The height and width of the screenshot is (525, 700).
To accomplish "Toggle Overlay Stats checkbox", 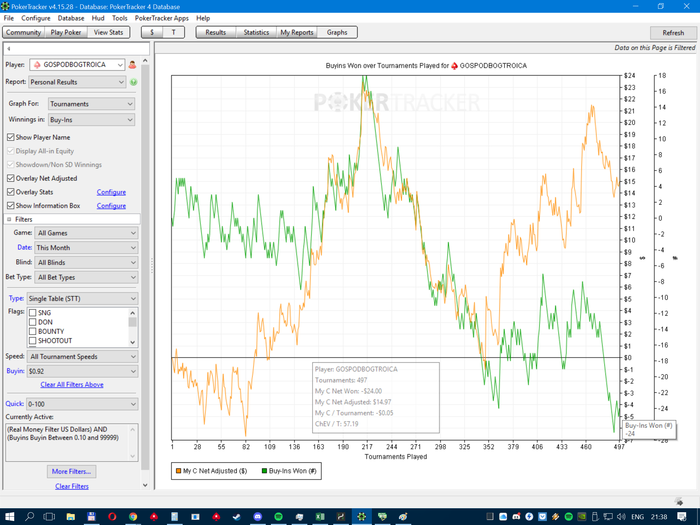I will (11, 192).
